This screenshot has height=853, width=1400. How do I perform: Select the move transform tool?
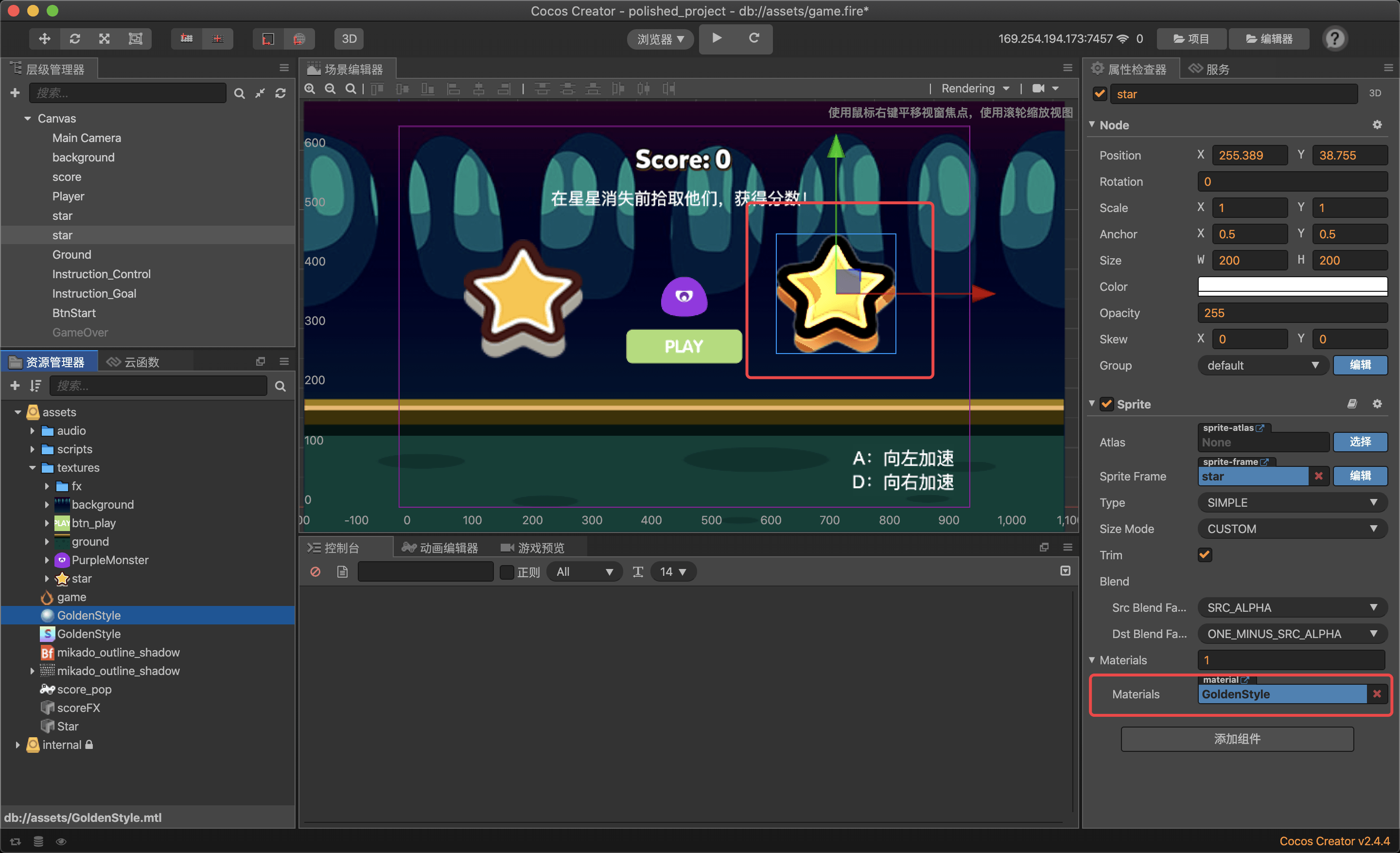(44, 38)
